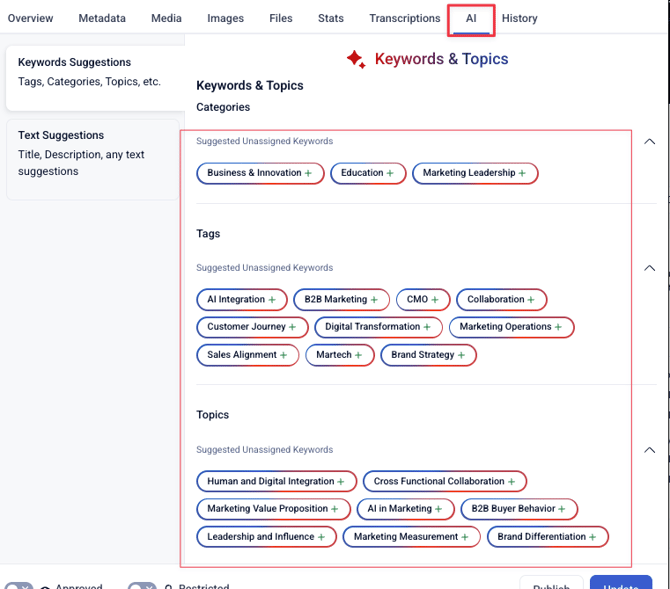The width and height of the screenshot is (670, 589).
Task: Click the sparkle icon beside Keywords & Topics
Action: (355, 60)
